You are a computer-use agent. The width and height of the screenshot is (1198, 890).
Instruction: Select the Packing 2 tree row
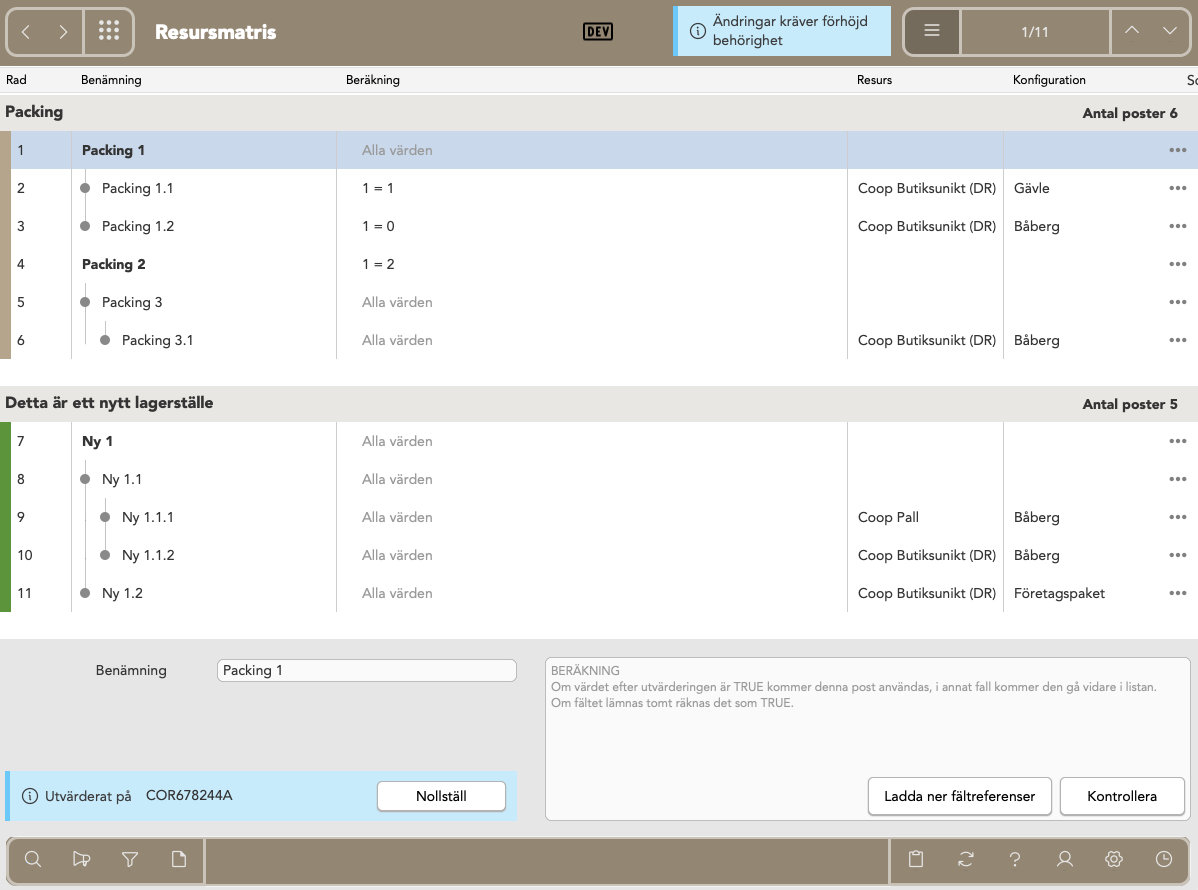[x=599, y=264]
